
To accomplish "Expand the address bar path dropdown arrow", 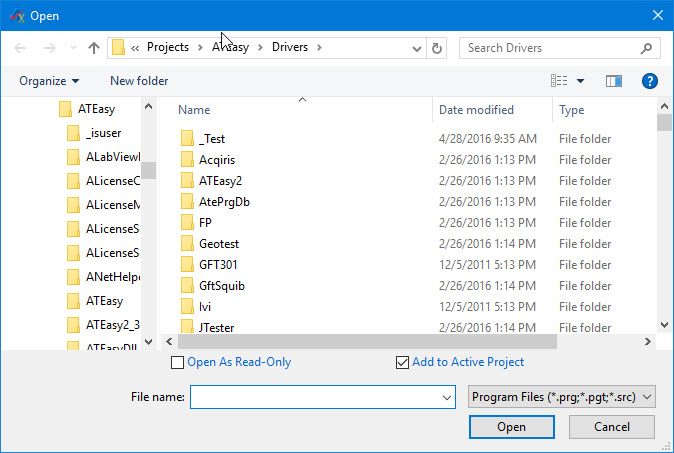I will point(415,48).
